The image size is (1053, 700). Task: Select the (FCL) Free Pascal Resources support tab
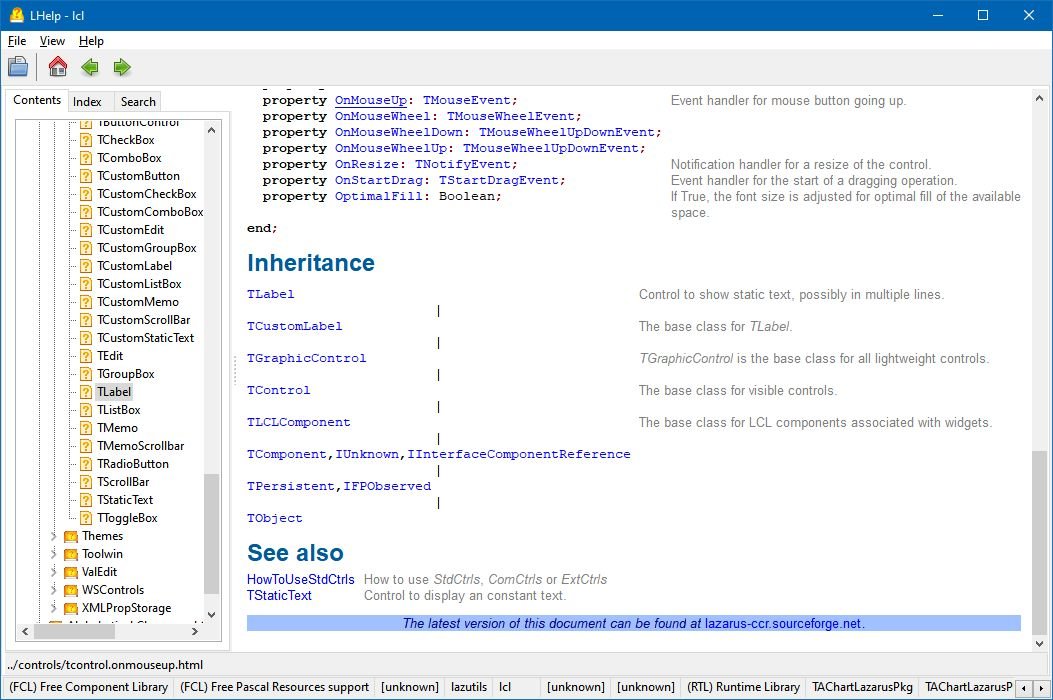[x=275, y=687]
